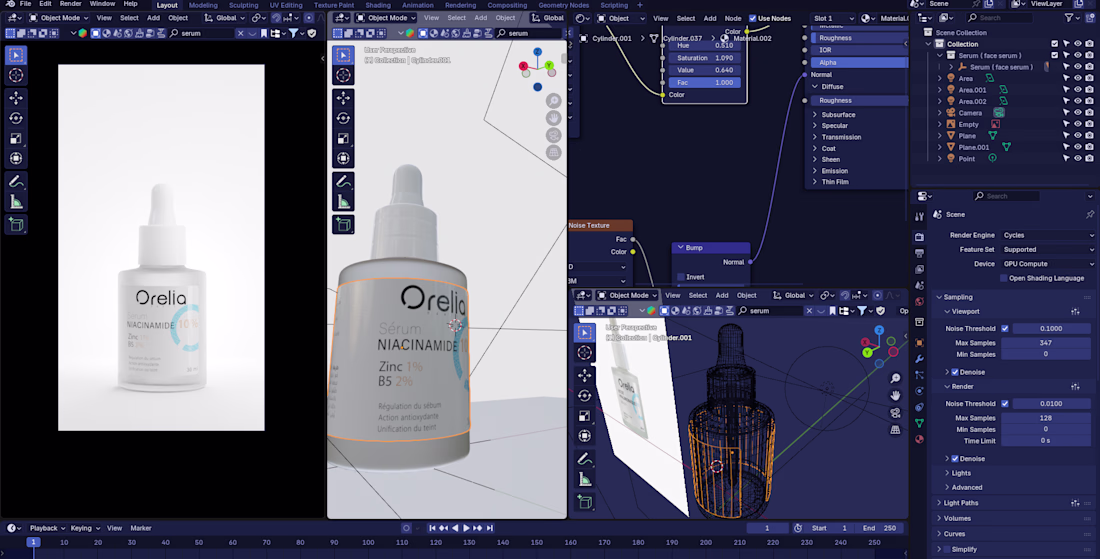Click the Saturation 1.090 slider field
The height and width of the screenshot is (559, 1100).
tap(704, 58)
